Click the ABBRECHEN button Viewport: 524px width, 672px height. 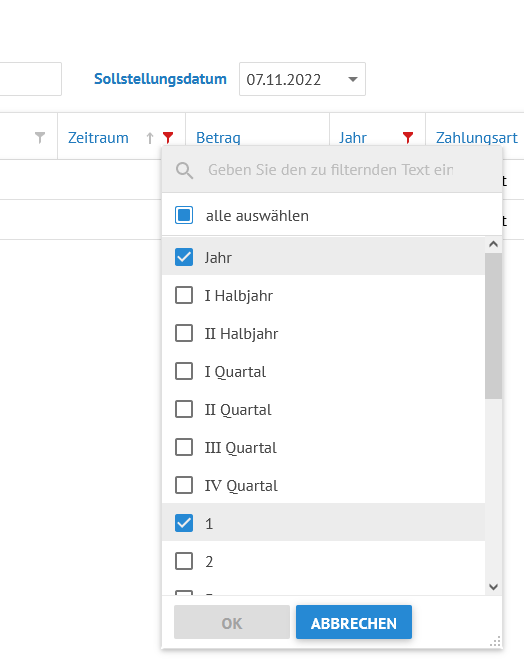354,622
